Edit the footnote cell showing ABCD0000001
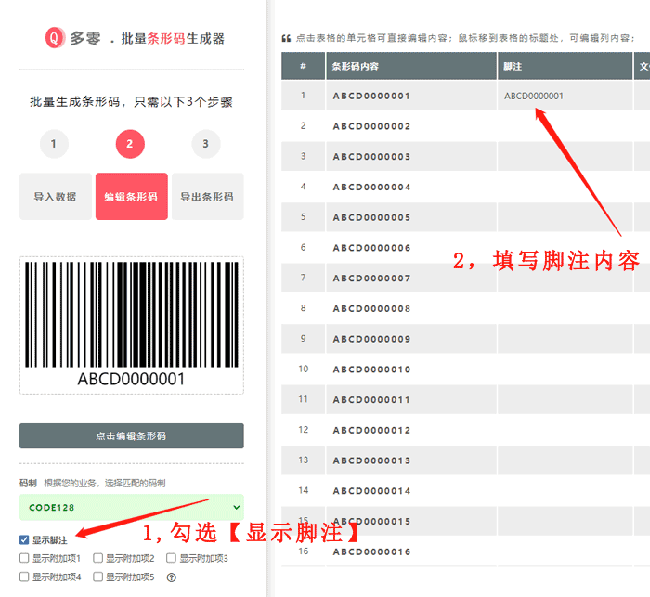The width and height of the screenshot is (650, 597). tap(565, 96)
